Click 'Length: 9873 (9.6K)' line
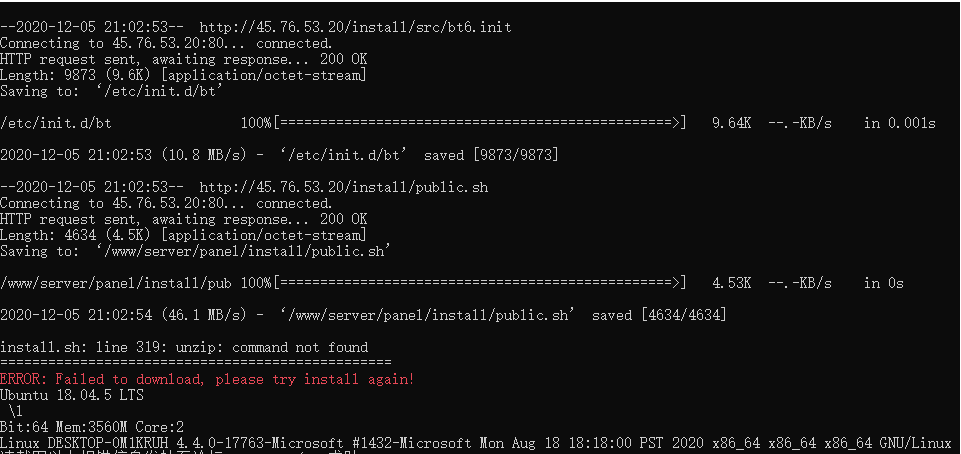Screen dimensions: 961x454 tap(183, 75)
